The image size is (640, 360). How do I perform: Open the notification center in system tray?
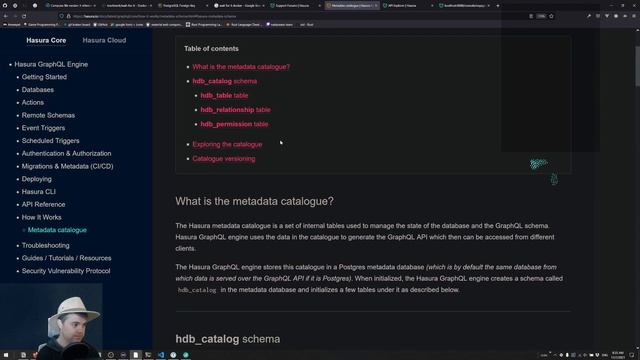coord(632,355)
